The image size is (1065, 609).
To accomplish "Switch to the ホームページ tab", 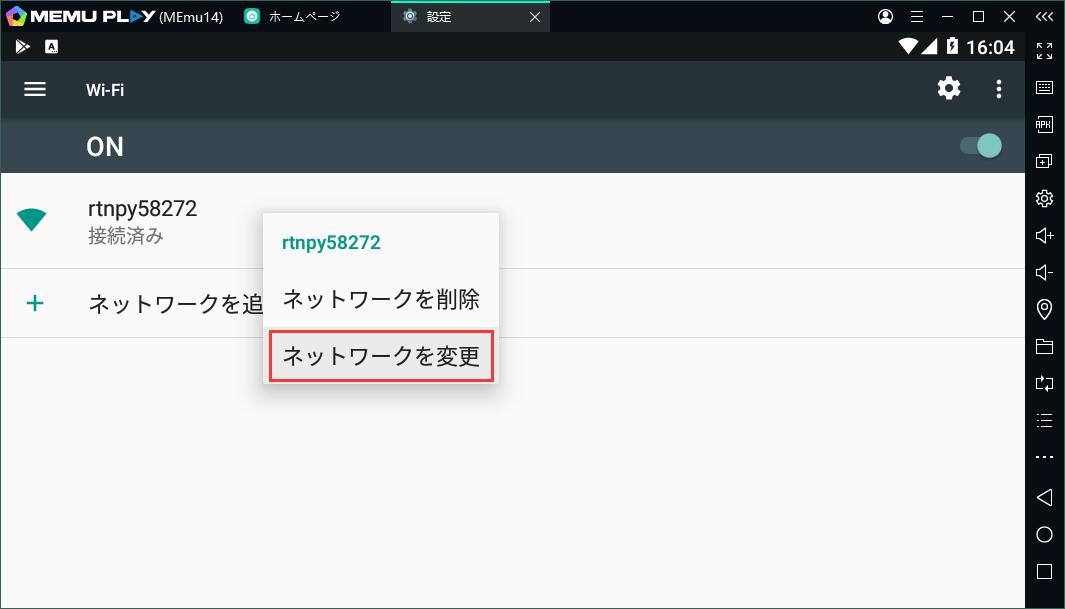I will (x=304, y=17).
